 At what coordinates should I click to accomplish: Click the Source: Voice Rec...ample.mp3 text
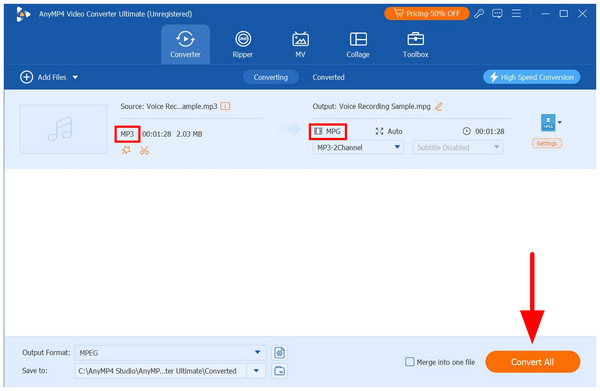coord(169,106)
